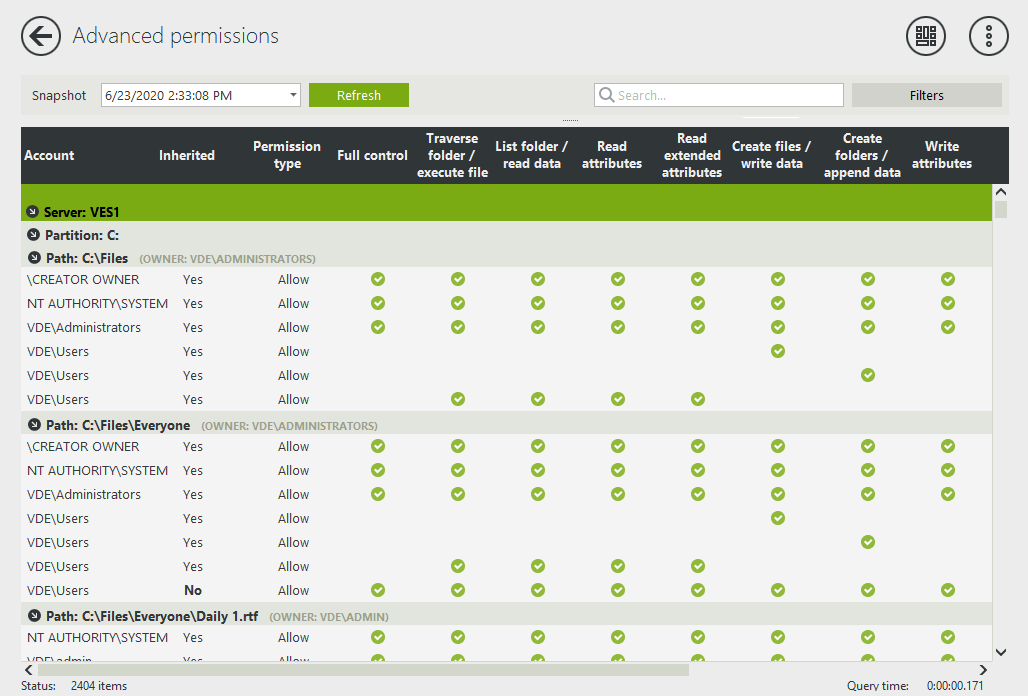This screenshot has height=696, width=1028.
Task: Open the Snapshot date dropdown
Action: tap(294, 95)
